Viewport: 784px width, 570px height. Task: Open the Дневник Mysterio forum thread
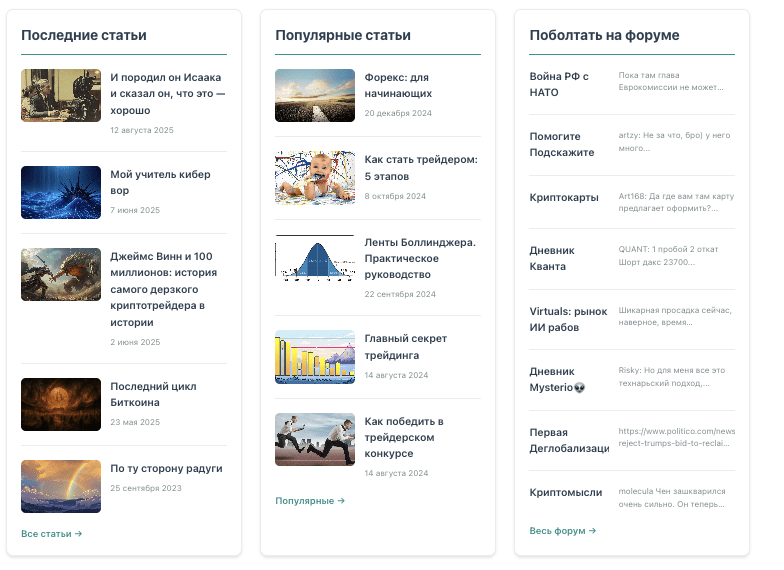tap(557, 379)
